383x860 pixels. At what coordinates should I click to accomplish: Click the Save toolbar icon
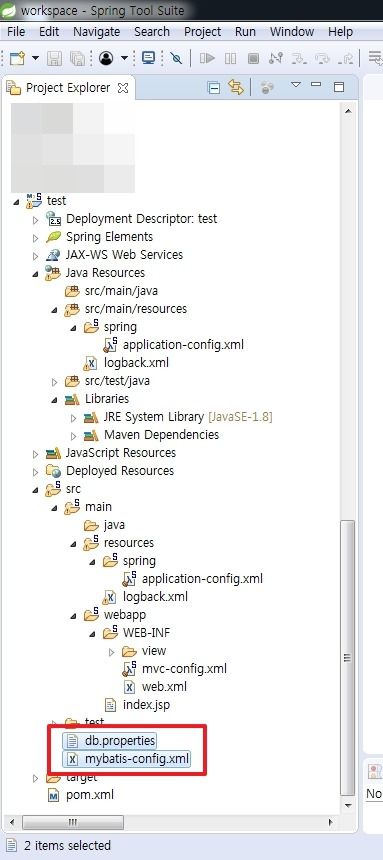coord(54,58)
